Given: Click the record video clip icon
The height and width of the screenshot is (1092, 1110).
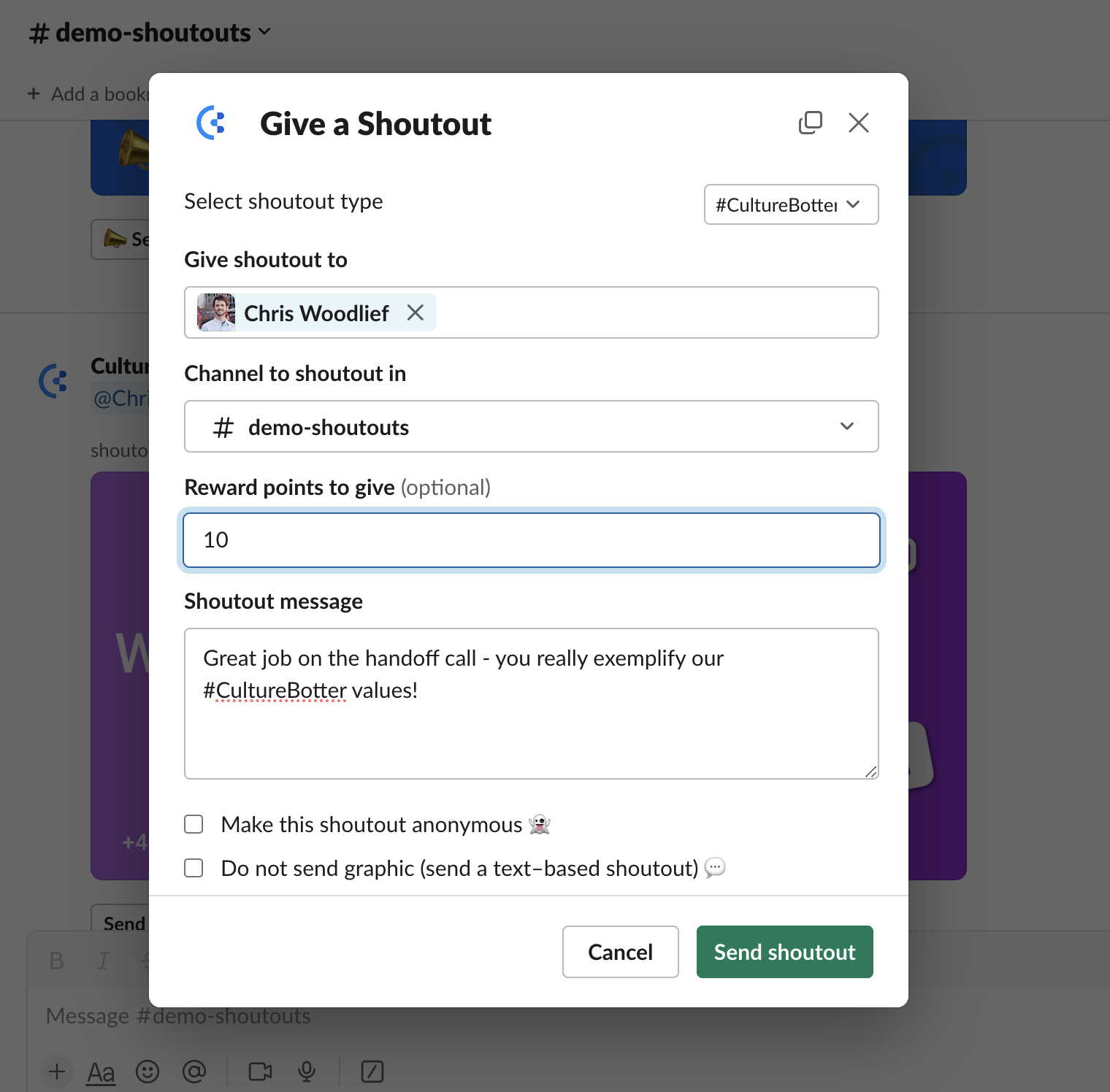Looking at the screenshot, I should (x=260, y=1072).
